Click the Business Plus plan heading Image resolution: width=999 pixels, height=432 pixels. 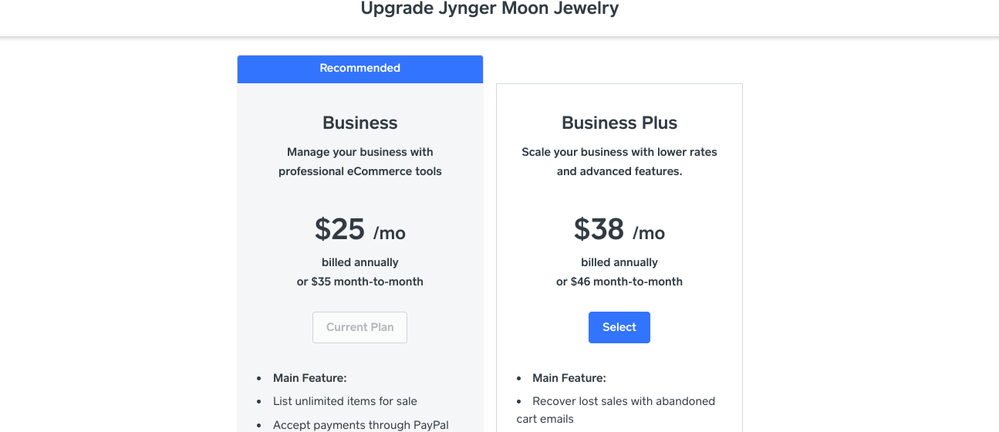[619, 122]
